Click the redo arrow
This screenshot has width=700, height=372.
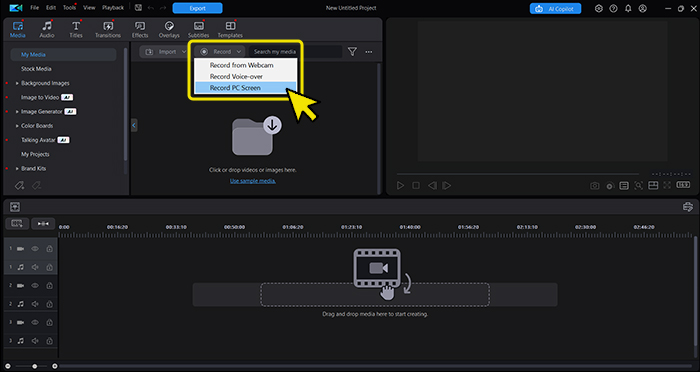coord(163,8)
